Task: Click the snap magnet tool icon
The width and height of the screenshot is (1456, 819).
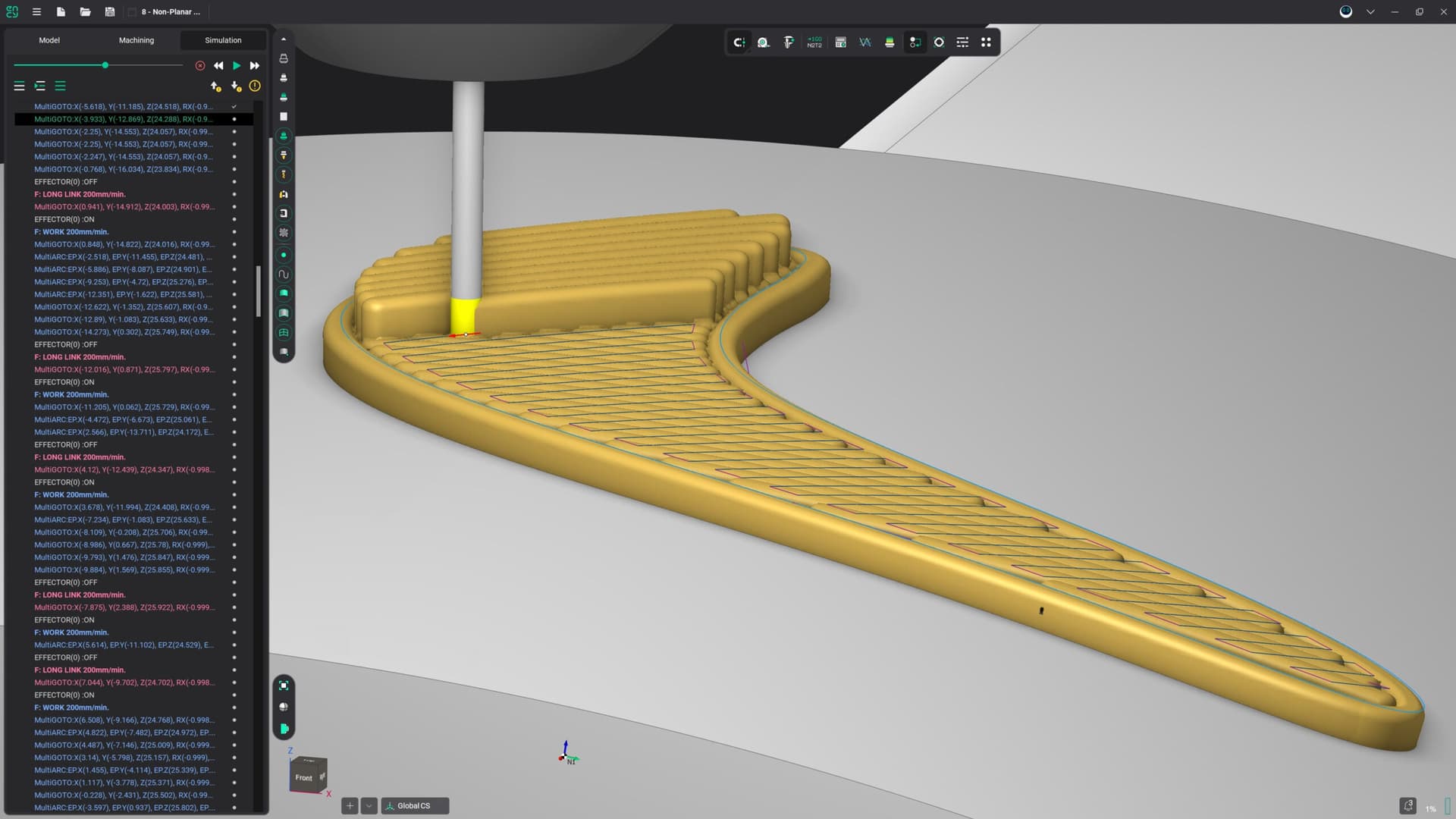Action: coord(739,42)
